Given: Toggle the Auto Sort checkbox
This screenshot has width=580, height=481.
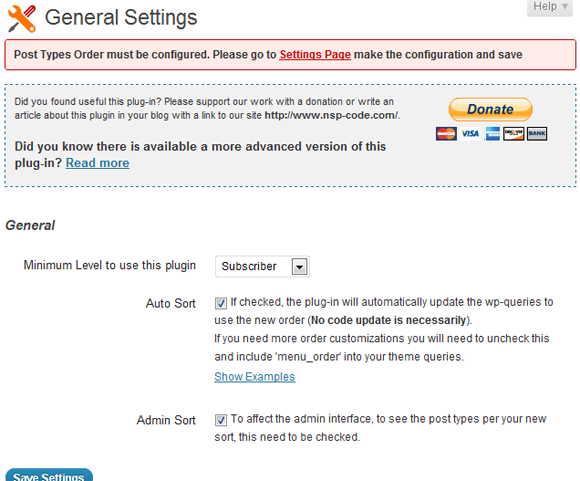Looking at the screenshot, I should tap(221, 303).
